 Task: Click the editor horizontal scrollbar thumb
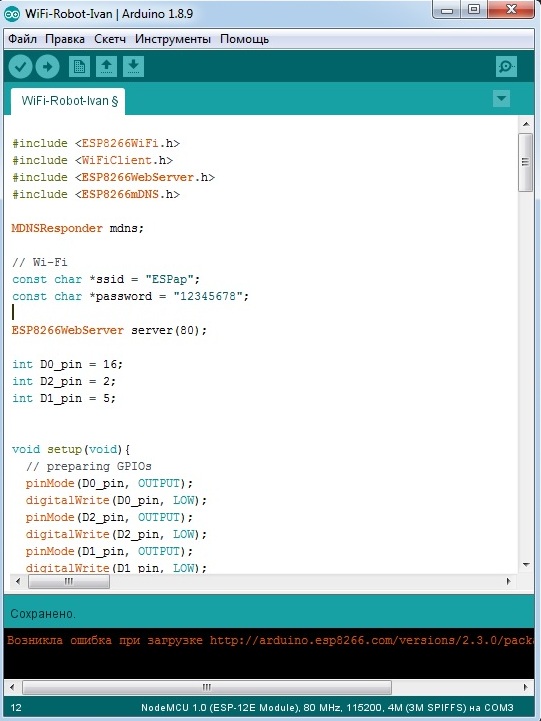[69, 581]
